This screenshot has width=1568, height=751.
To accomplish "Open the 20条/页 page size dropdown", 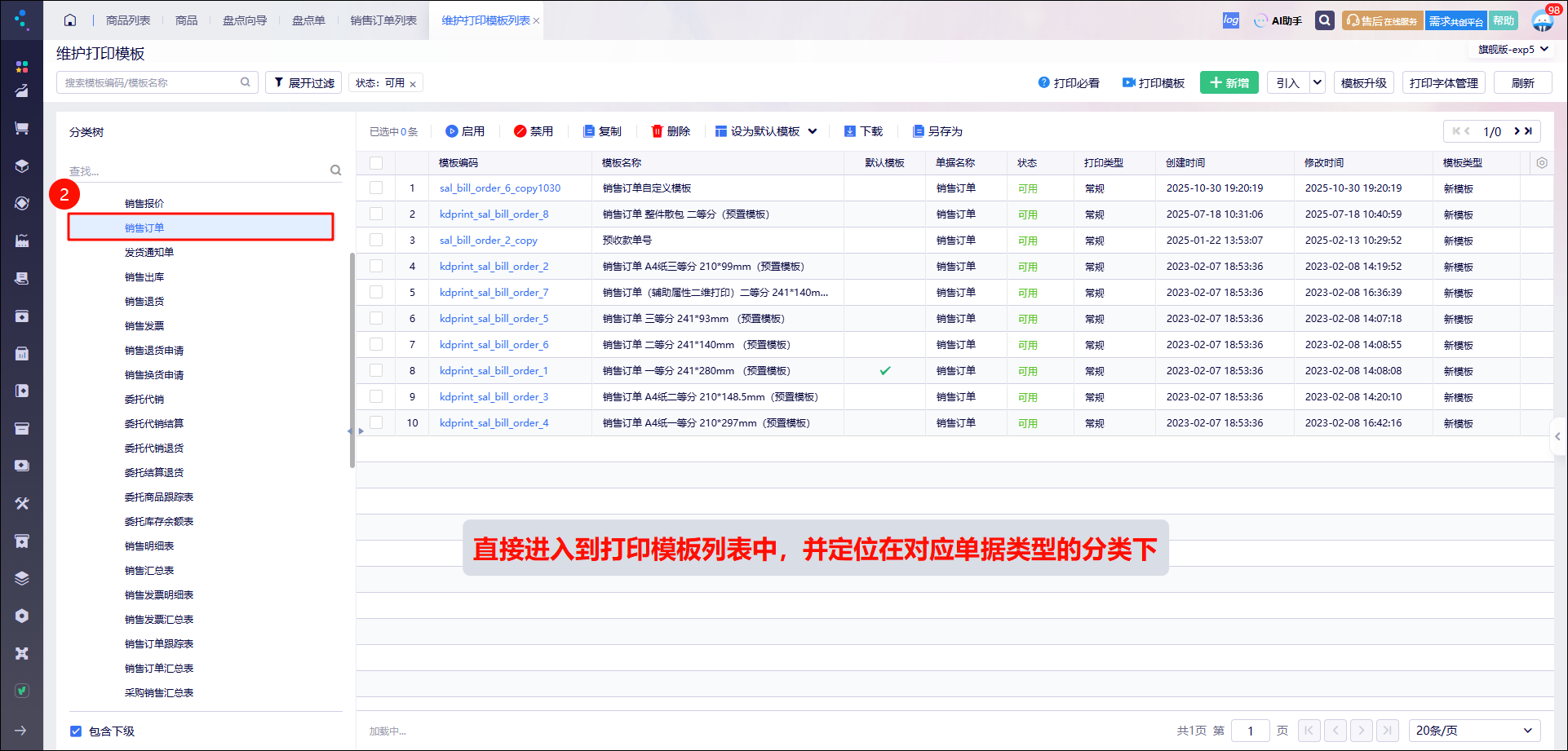I will pyautogui.click(x=1475, y=731).
